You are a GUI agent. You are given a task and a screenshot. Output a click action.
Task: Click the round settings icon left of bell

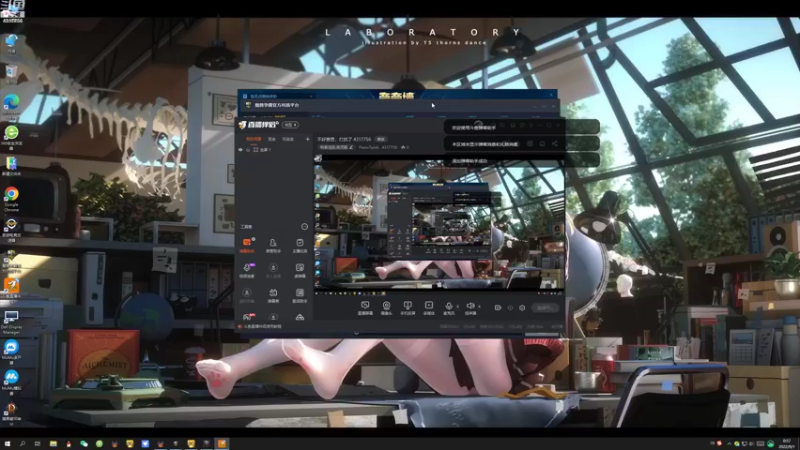click(530, 144)
